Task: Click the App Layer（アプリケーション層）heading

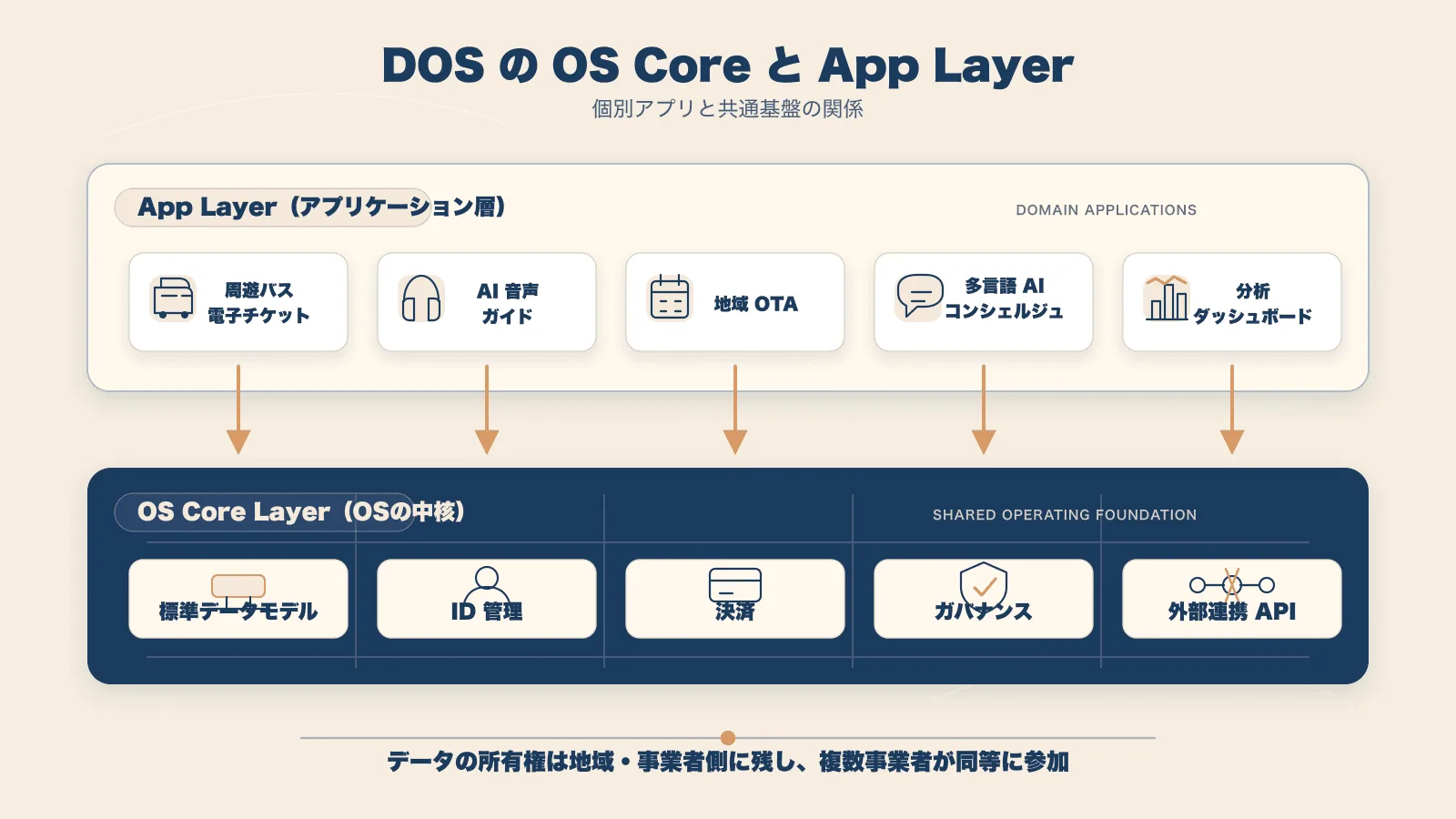Action: pyautogui.click(x=321, y=207)
